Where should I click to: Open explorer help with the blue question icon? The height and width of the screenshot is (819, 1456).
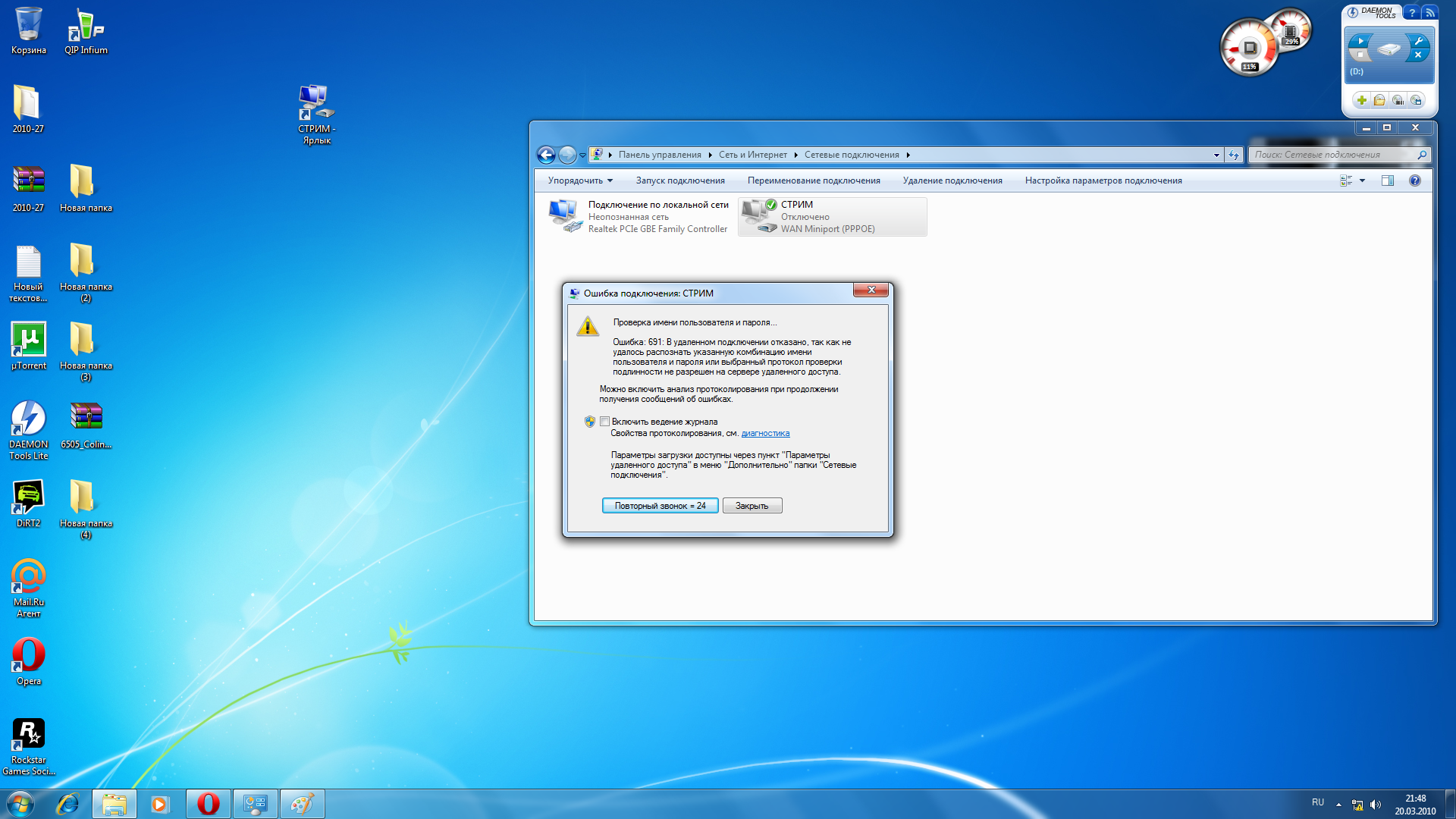[x=1414, y=180]
